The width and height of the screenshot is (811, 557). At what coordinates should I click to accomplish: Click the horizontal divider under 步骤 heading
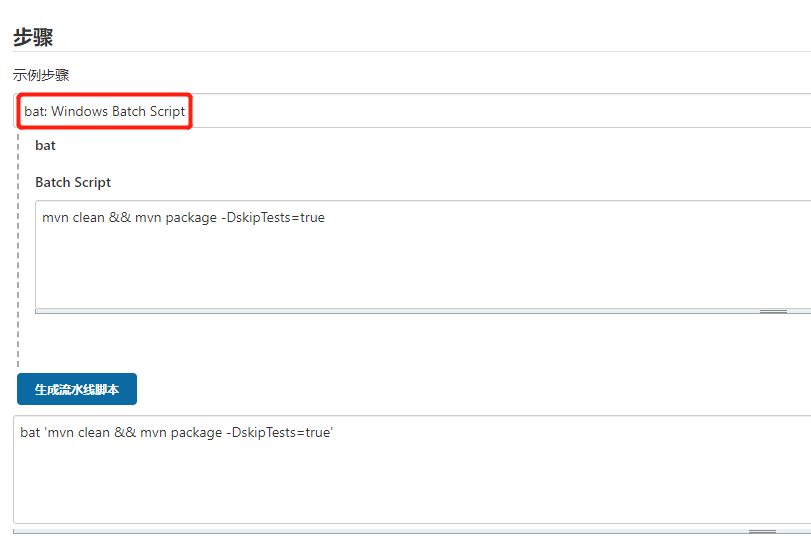click(400, 52)
